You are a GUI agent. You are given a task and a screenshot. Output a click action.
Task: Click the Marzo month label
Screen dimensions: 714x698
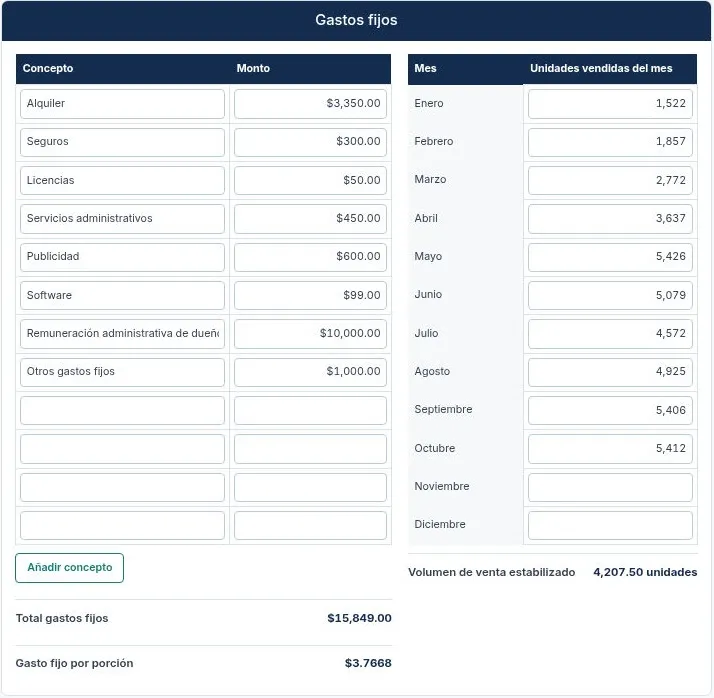click(x=430, y=179)
